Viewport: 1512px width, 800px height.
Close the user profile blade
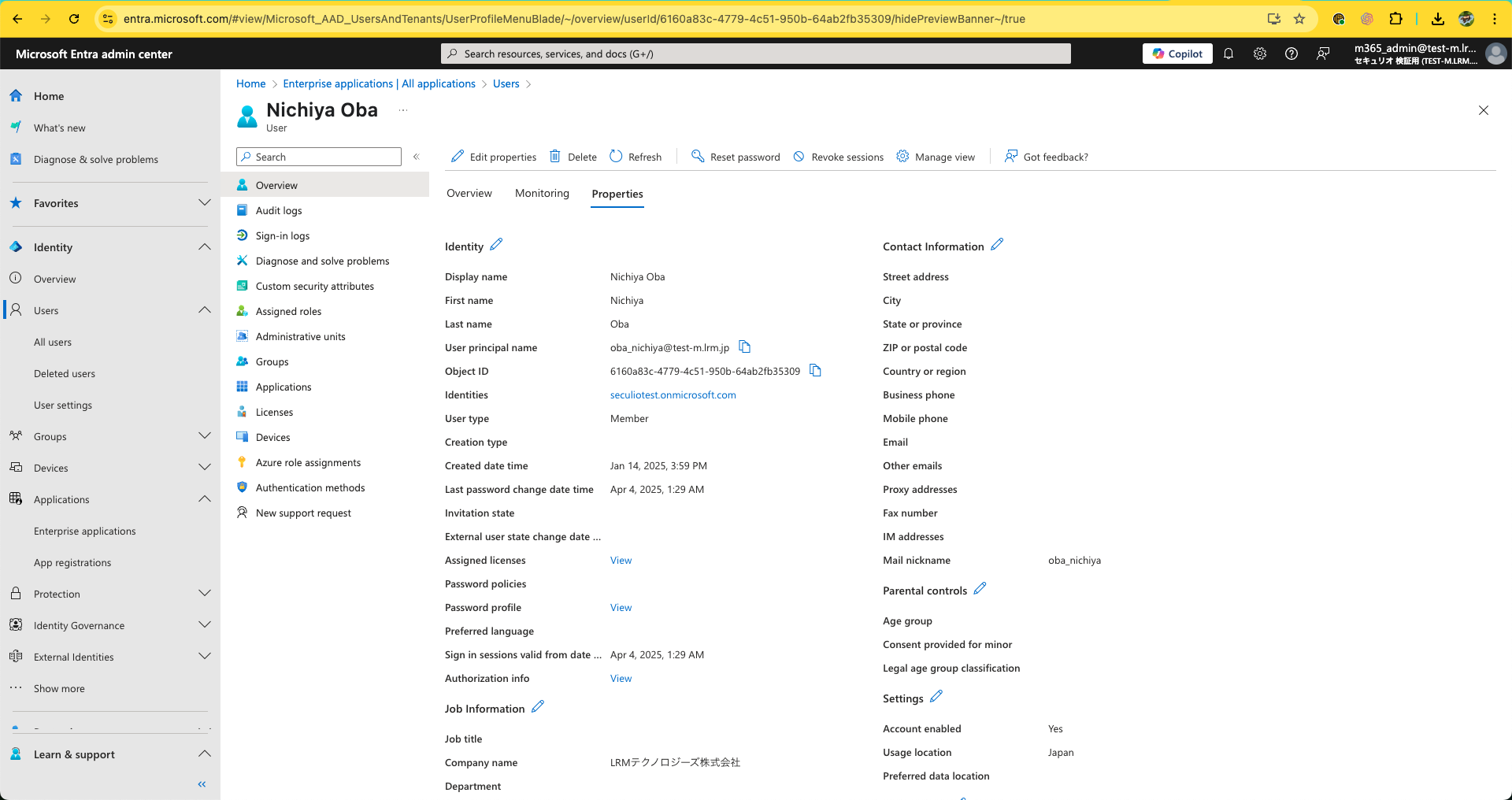click(1484, 110)
